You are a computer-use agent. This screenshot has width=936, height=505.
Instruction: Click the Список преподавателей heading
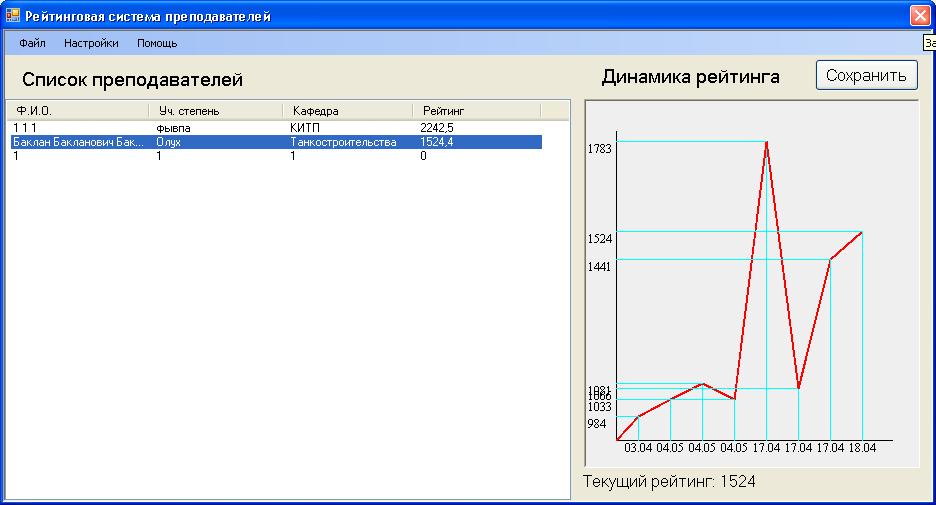[133, 79]
